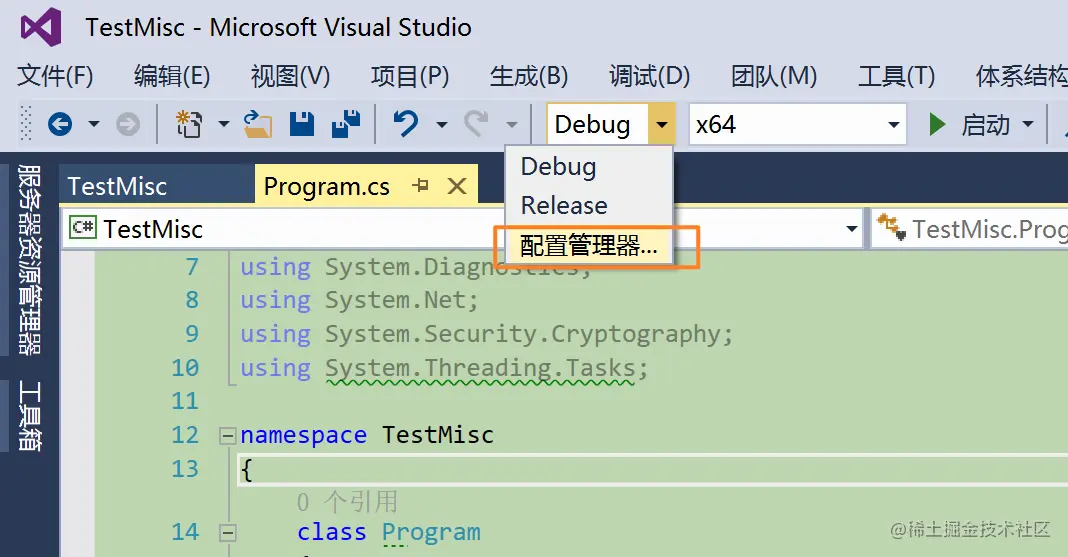Click the 'Program' class name on line 14
The height and width of the screenshot is (557, 1068).
(x=431, y=532)
